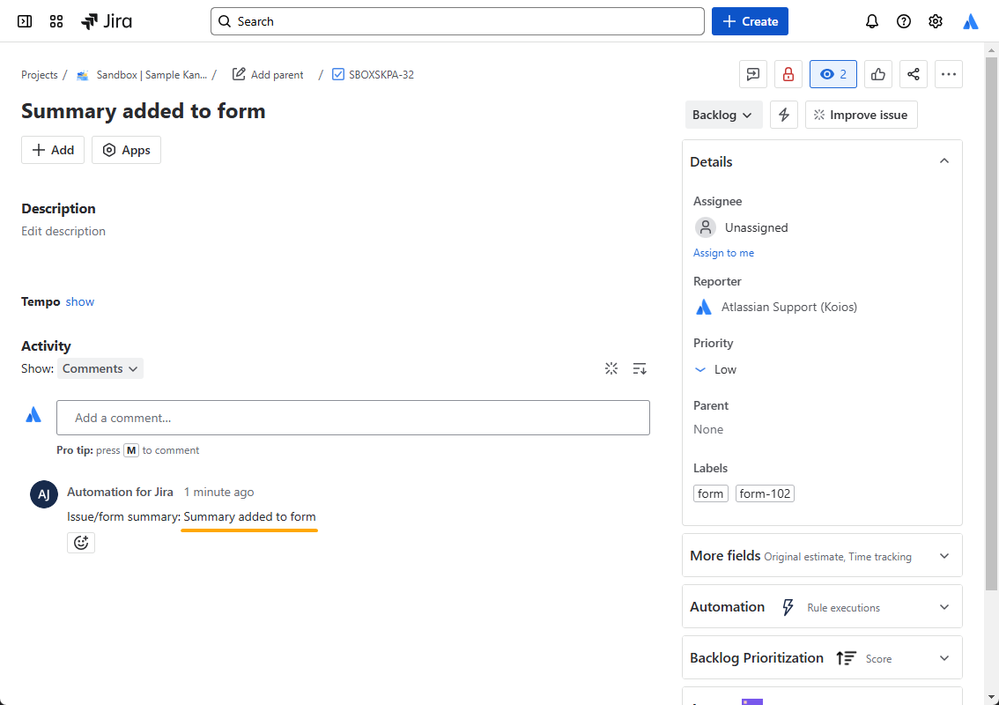This screenshot has height=705, width=999.
Task: Click the Add button
Action: (53, 150)
